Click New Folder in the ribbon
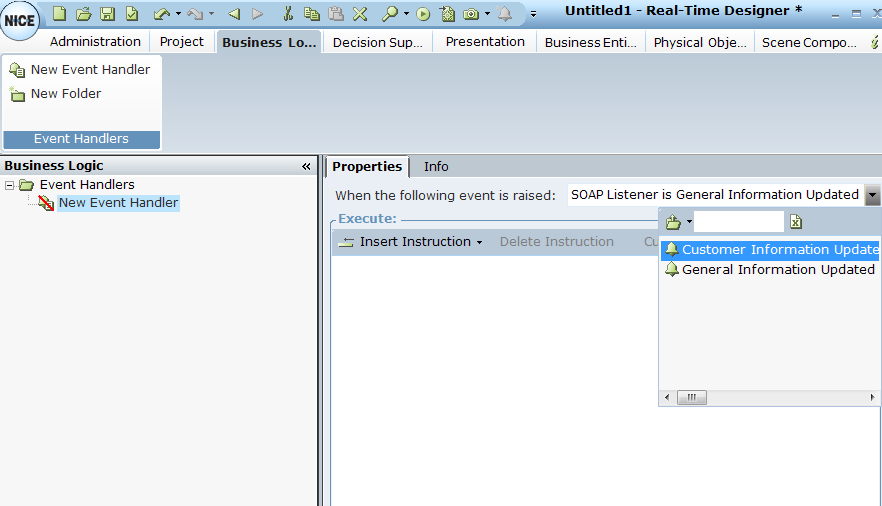The width and height of the screenshot is (882, 506). [66, 94]
